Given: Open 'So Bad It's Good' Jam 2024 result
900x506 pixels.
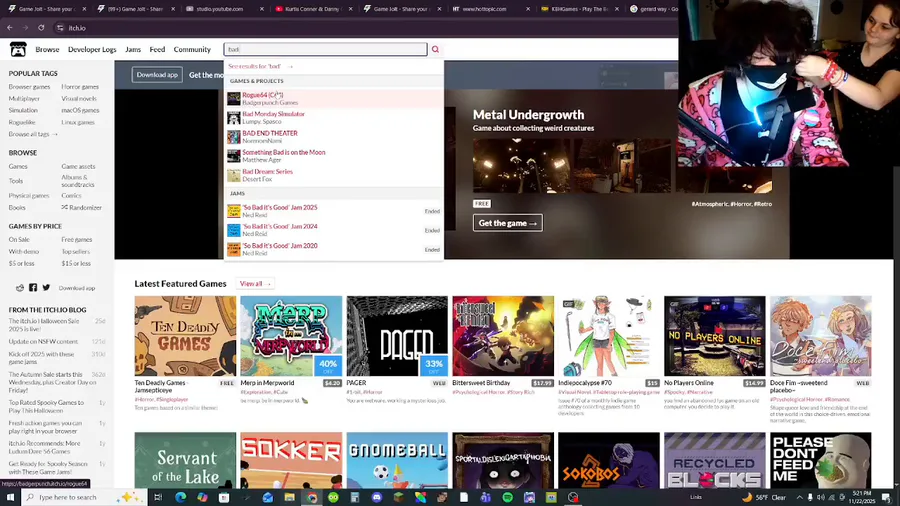Looking at the screenshot, I should (333, 230).
